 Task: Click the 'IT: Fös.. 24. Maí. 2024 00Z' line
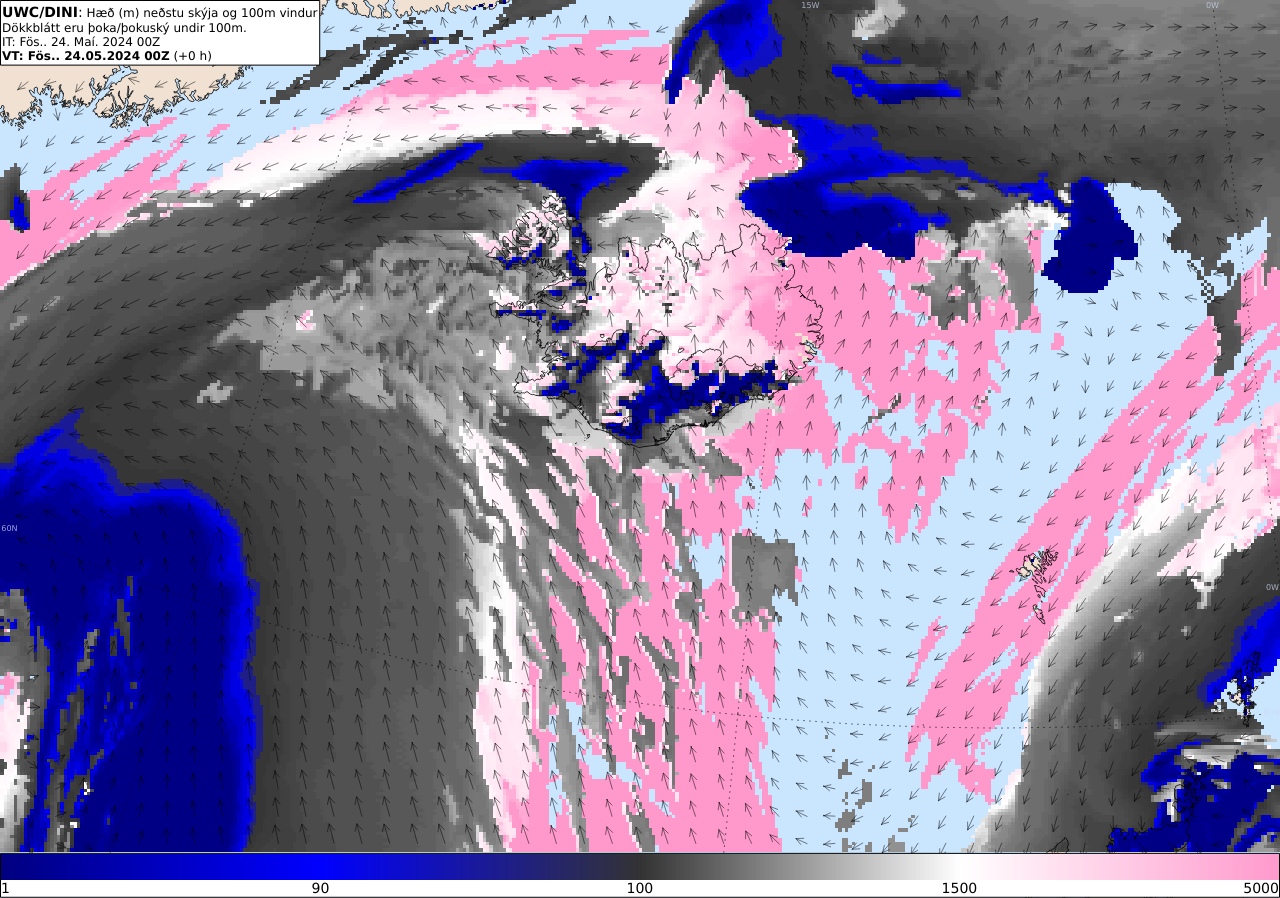(x=81, y=42)
